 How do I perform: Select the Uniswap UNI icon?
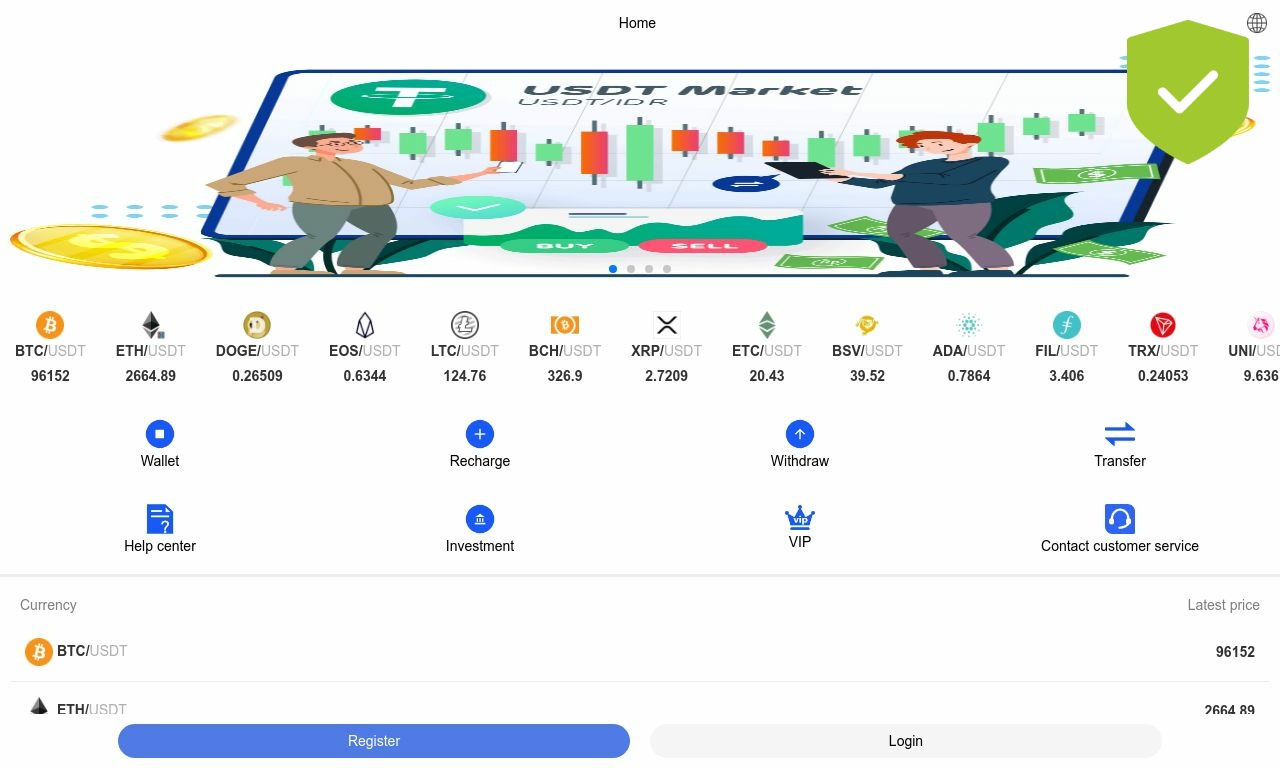pyautogui.click(x=1262, y=325)
